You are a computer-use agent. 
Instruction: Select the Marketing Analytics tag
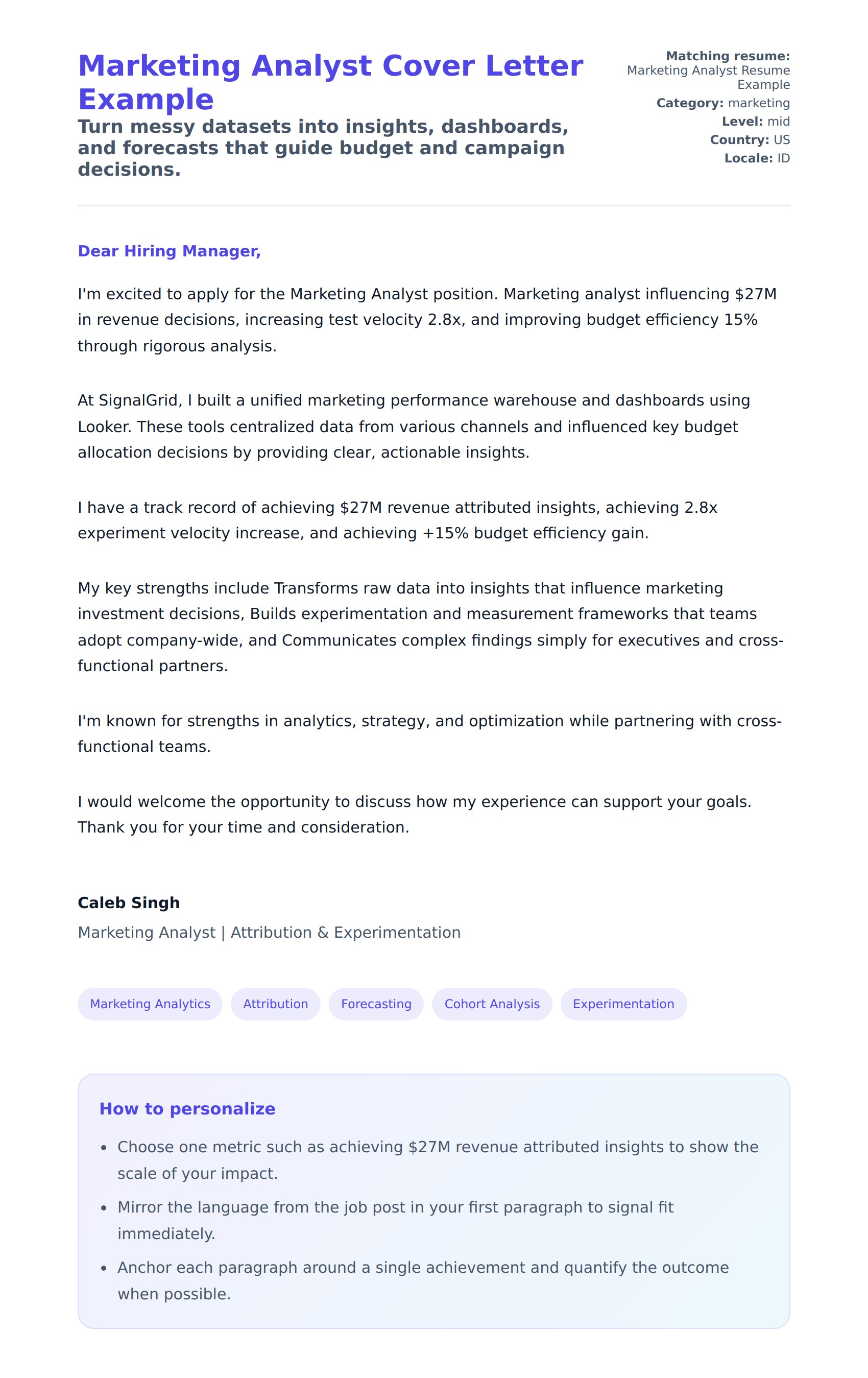[x=150, y=1003]
